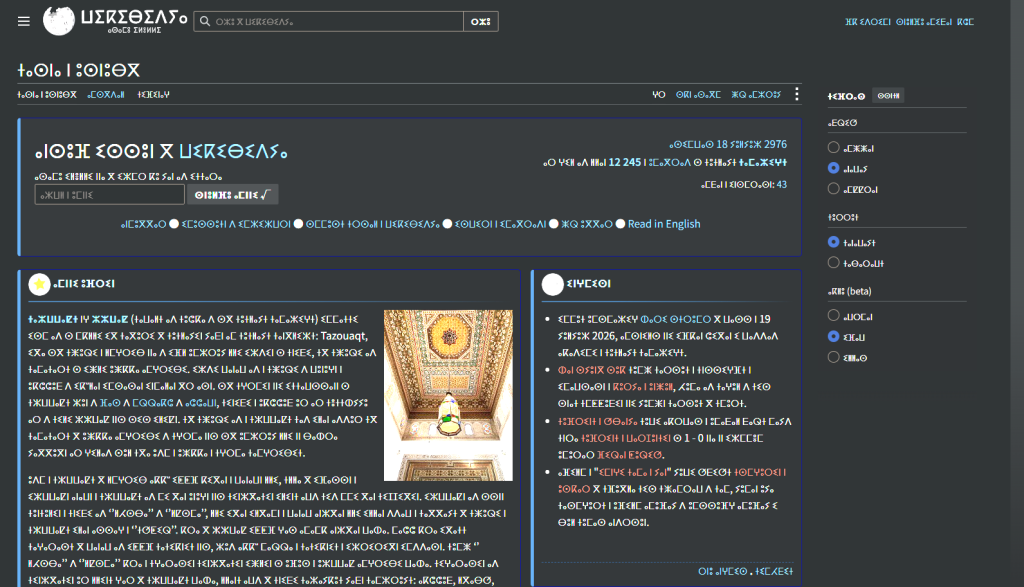The width and height of the screenshot is (1024, 587).
Task: Open the view source tab
Action: click(698, 95)
